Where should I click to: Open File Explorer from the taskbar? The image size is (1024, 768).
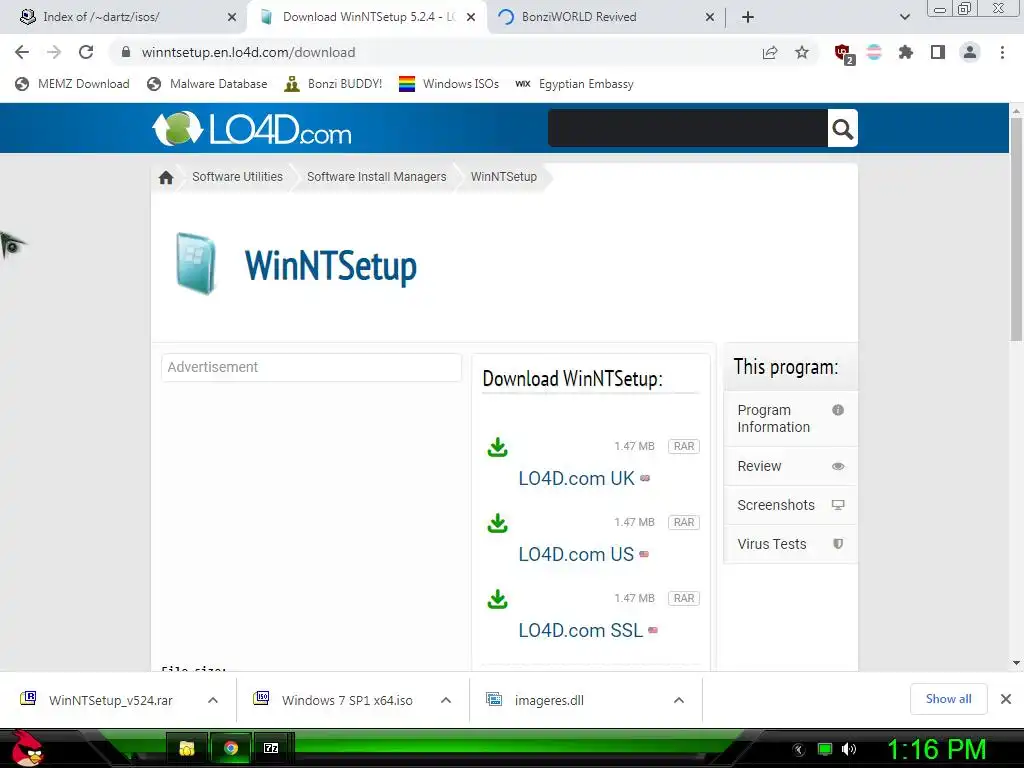point(187,748)
